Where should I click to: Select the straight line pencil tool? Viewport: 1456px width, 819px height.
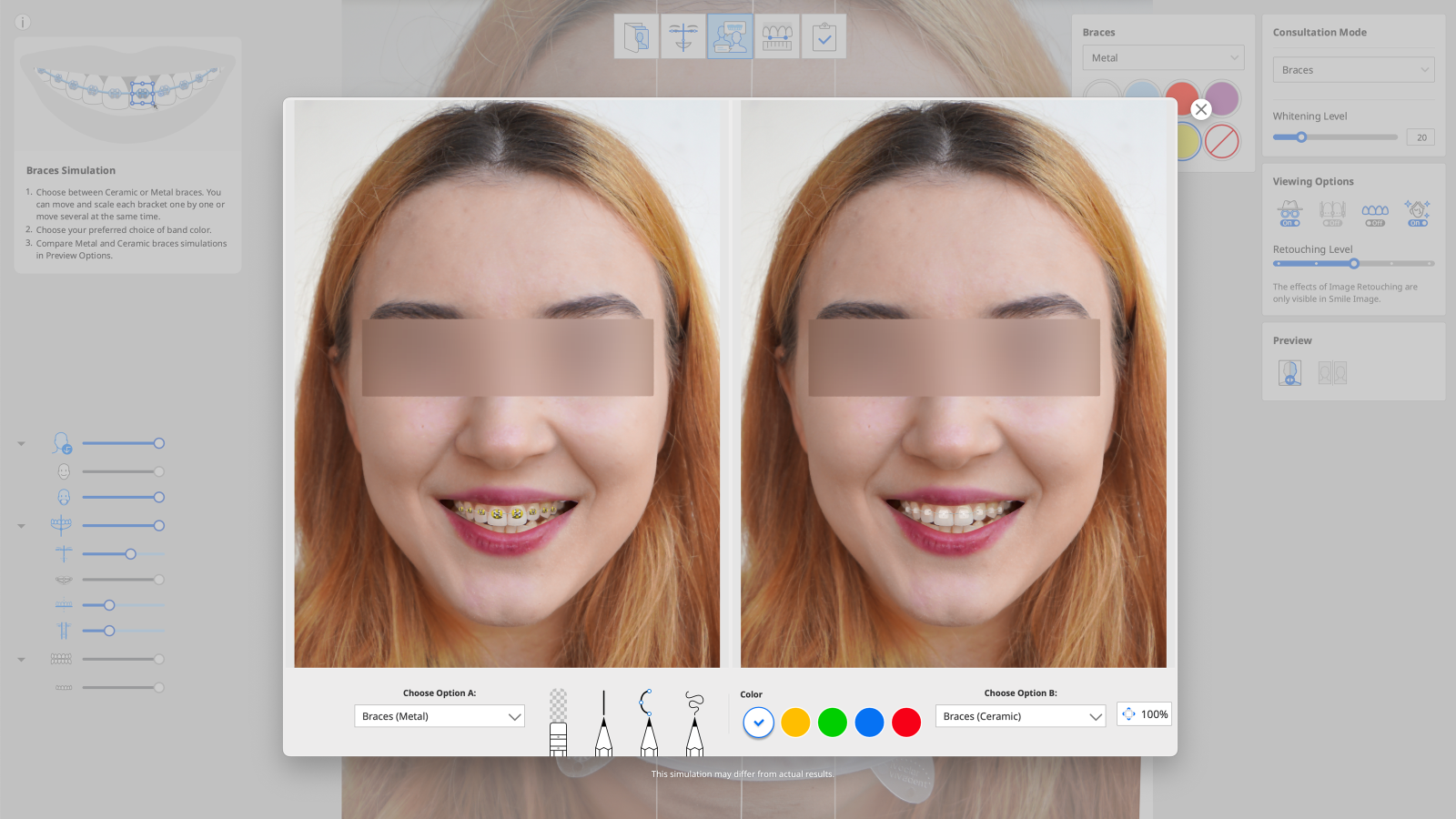(603, 723)
